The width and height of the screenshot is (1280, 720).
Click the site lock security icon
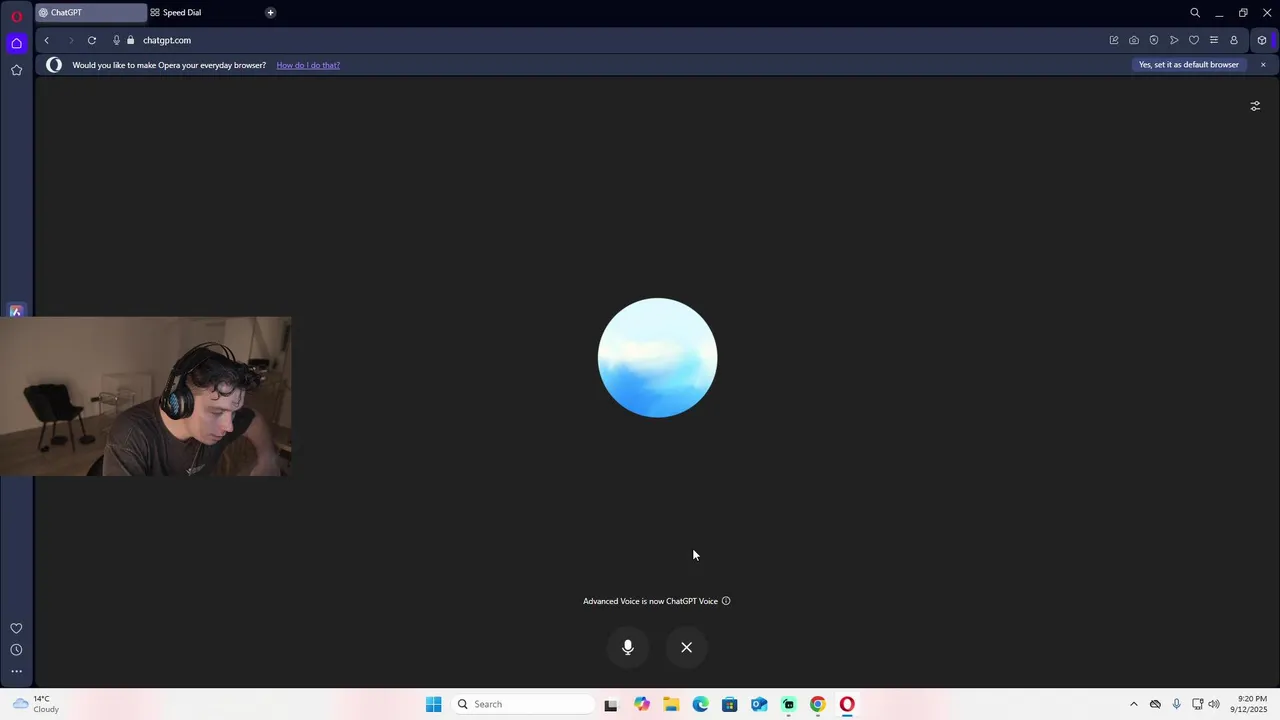130,40
